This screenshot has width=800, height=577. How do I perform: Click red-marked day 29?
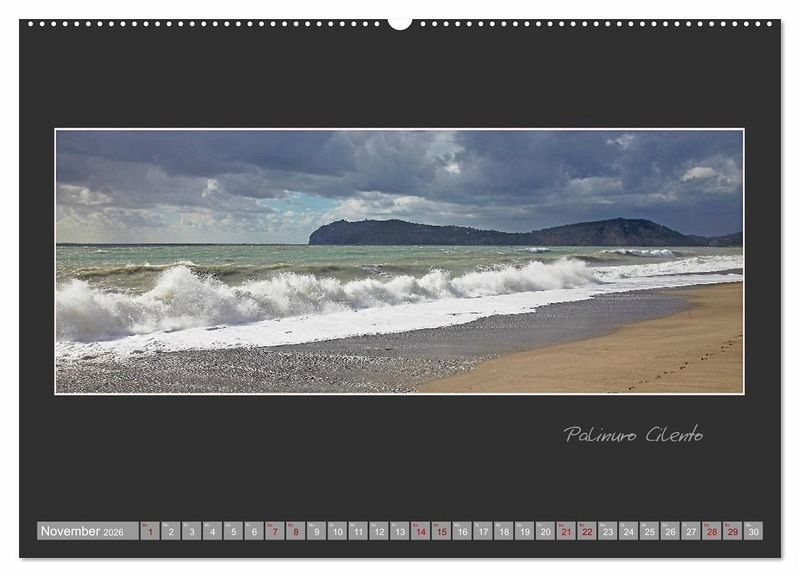click(x=732, y=531)
